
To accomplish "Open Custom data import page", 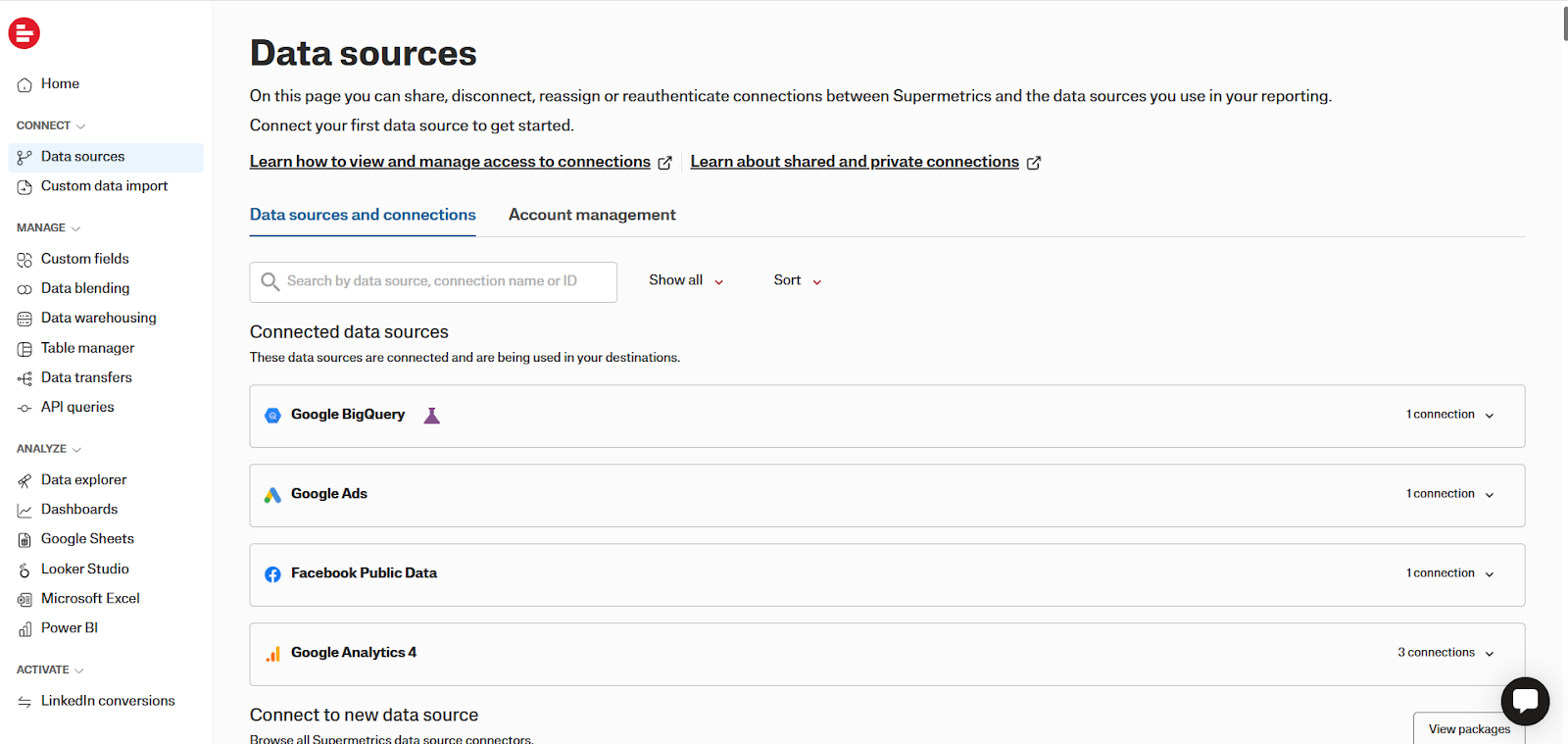I will click(x=104, y=186).
